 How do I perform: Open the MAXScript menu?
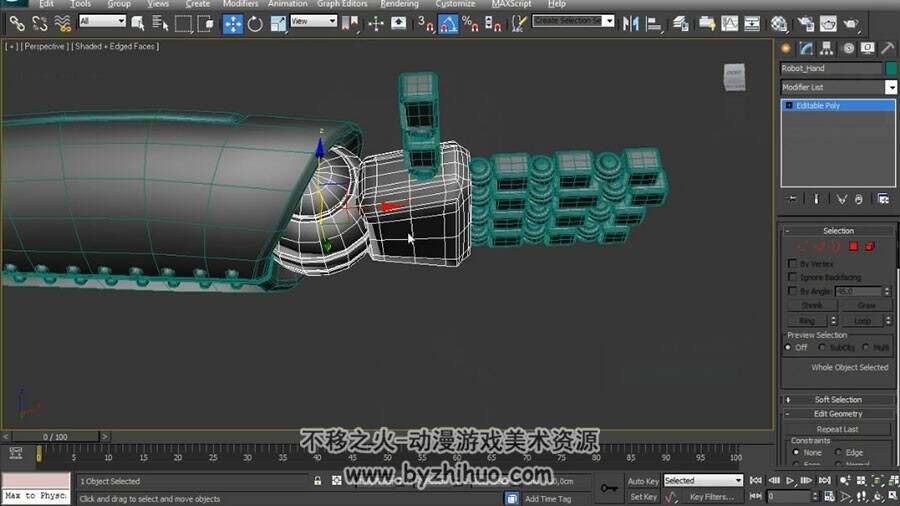(x=511, y=4)
